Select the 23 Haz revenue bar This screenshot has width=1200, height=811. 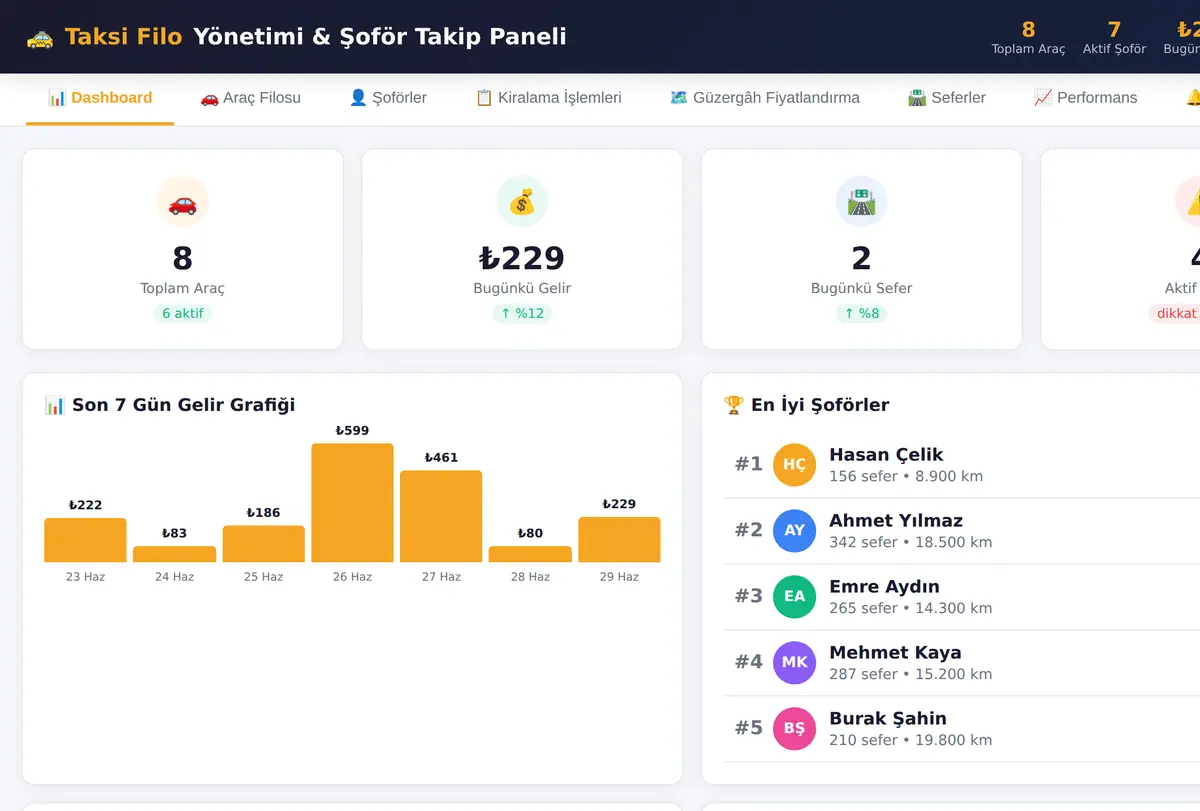[x=85, y=540]
